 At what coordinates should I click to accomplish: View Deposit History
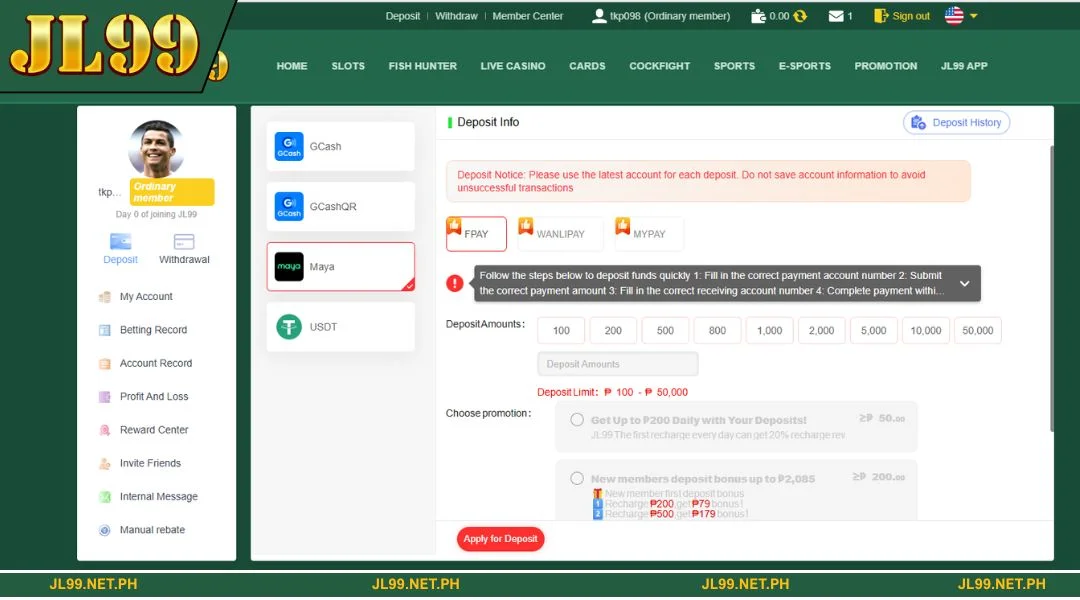click(957, 121)
